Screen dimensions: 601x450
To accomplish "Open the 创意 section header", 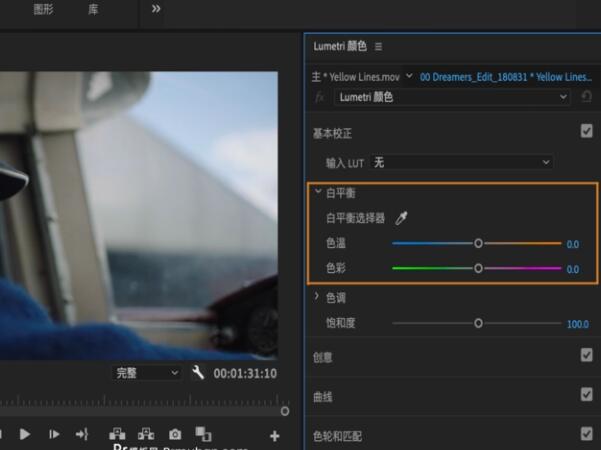I will click(x=323, y=357).
